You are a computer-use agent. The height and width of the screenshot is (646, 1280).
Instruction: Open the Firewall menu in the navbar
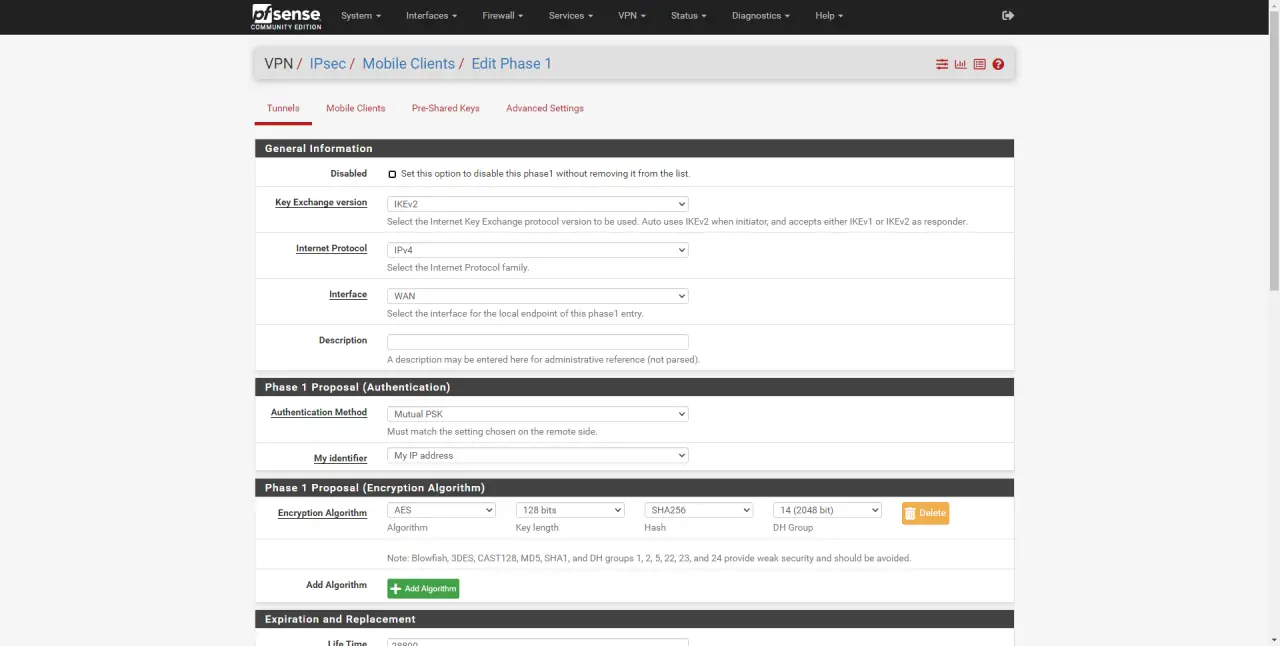pyautogui.click(x=502, y=16)
